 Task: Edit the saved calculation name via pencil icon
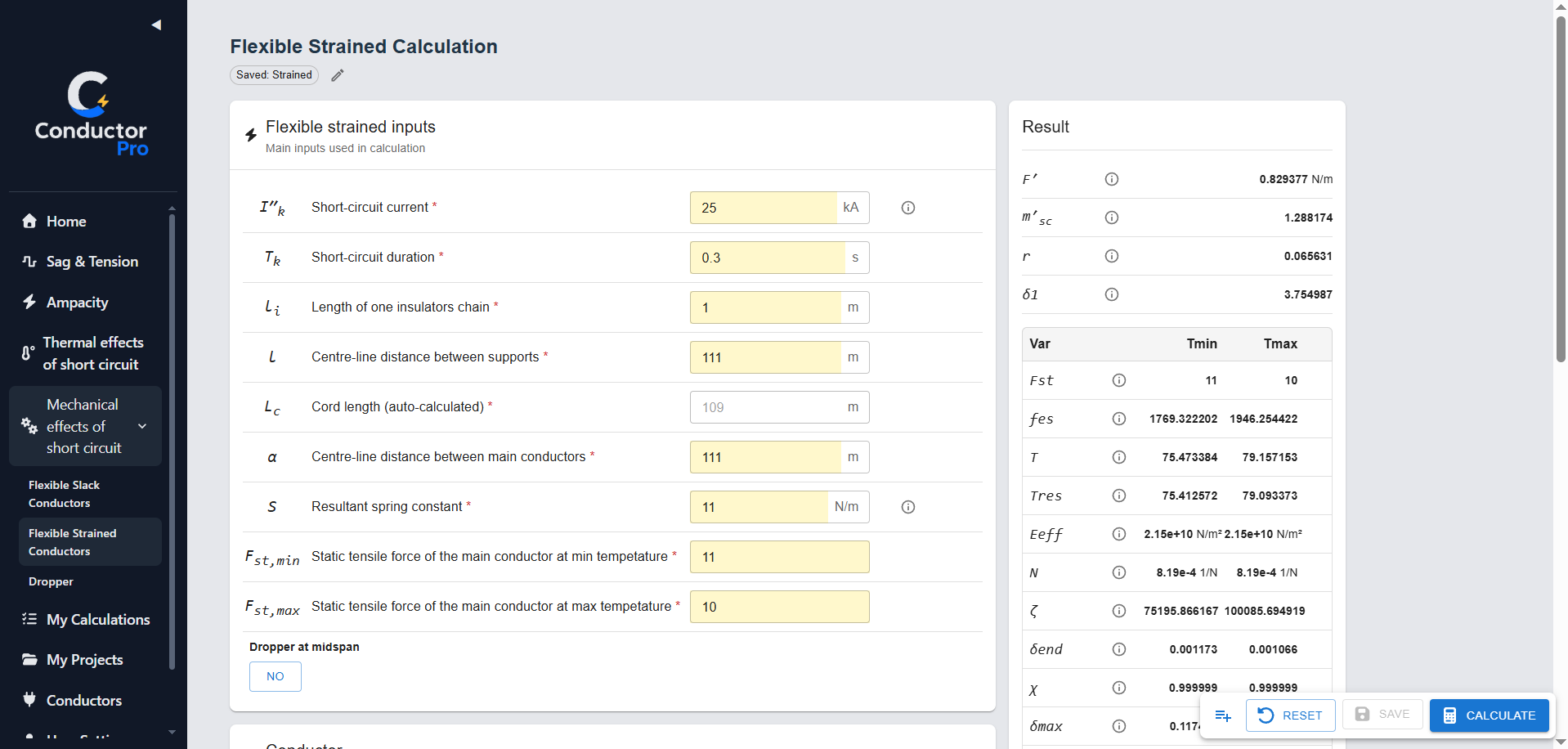click(338, 75)
